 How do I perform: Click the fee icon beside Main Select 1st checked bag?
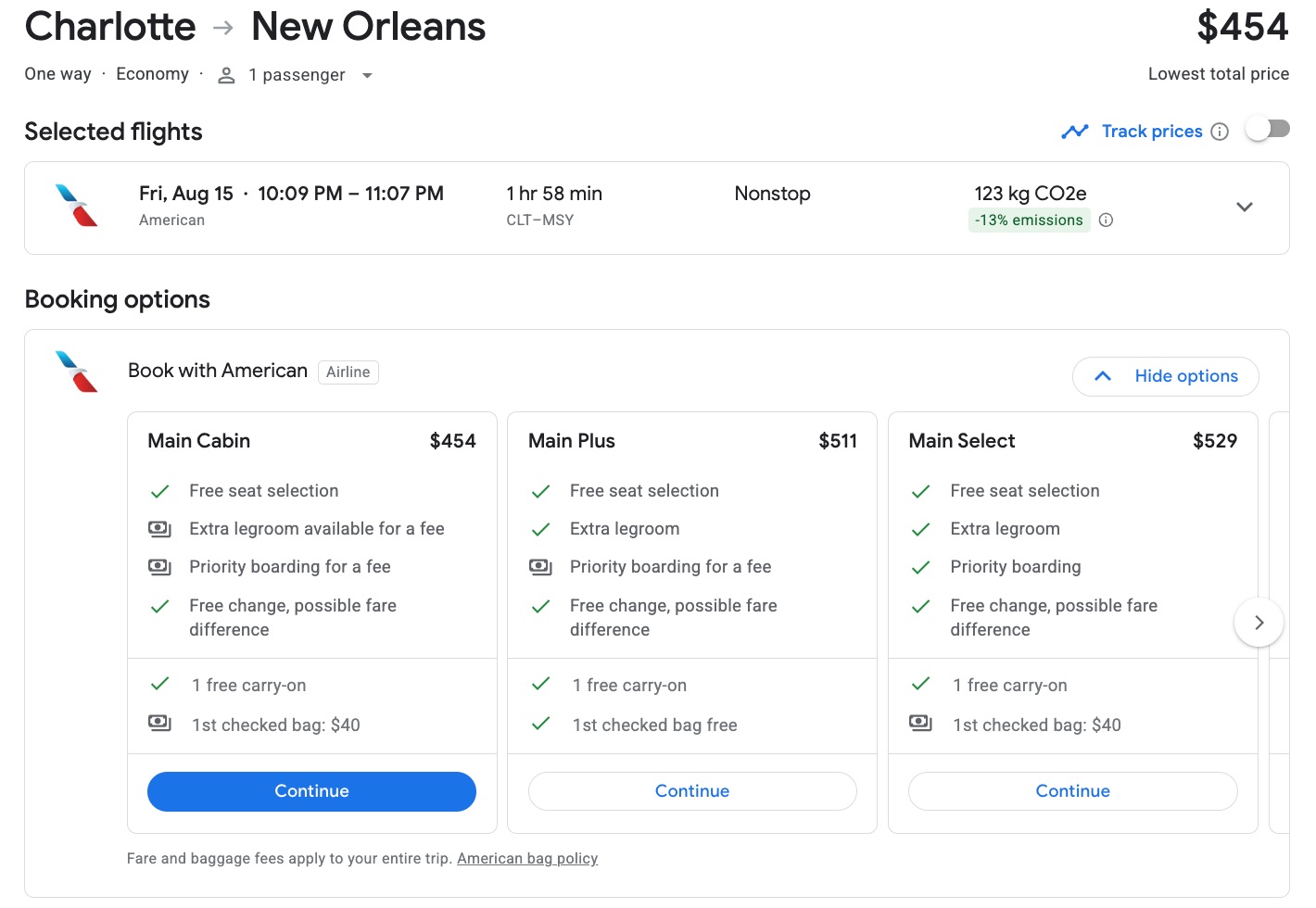click(x=920, y=723)
